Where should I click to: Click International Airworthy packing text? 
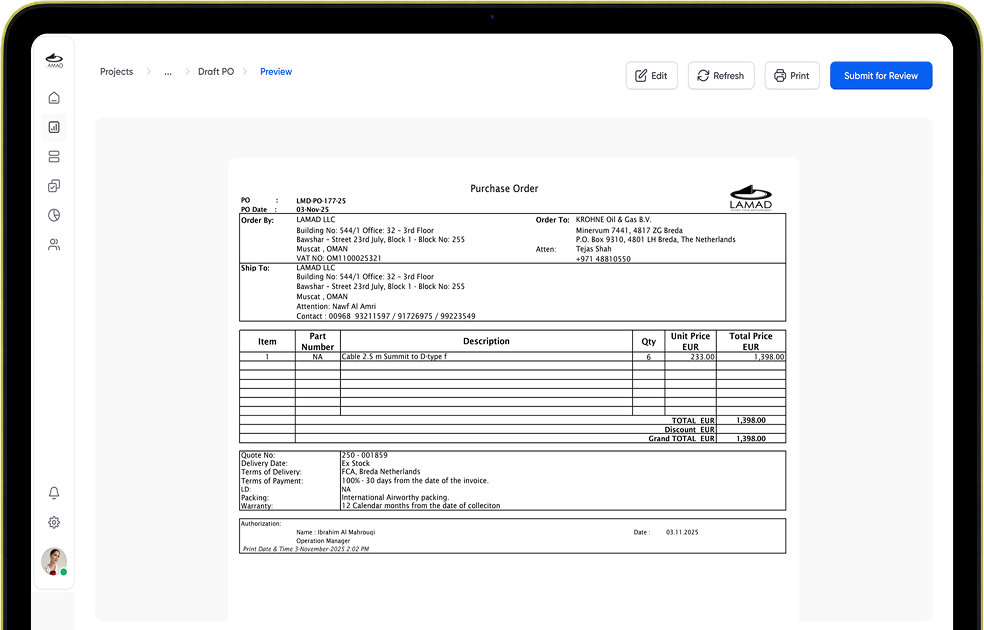395,498
